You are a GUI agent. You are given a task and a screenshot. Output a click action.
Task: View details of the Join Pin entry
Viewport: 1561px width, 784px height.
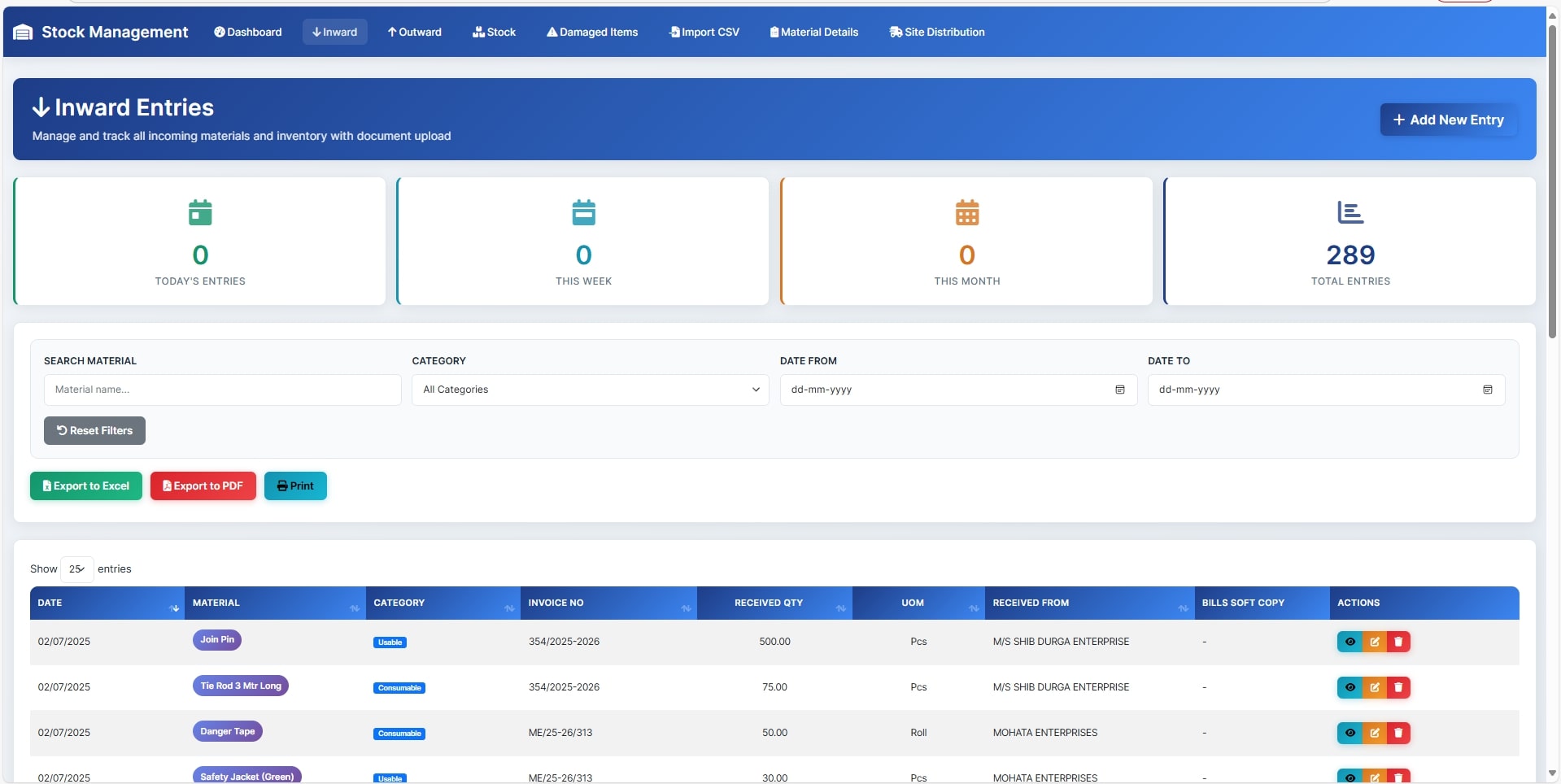tap(1350, 642)
